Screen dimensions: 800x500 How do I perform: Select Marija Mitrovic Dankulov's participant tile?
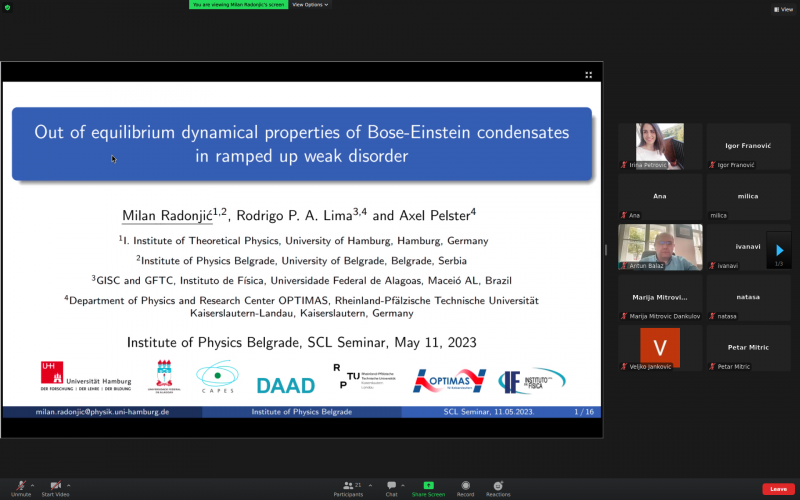pos(660,297)
